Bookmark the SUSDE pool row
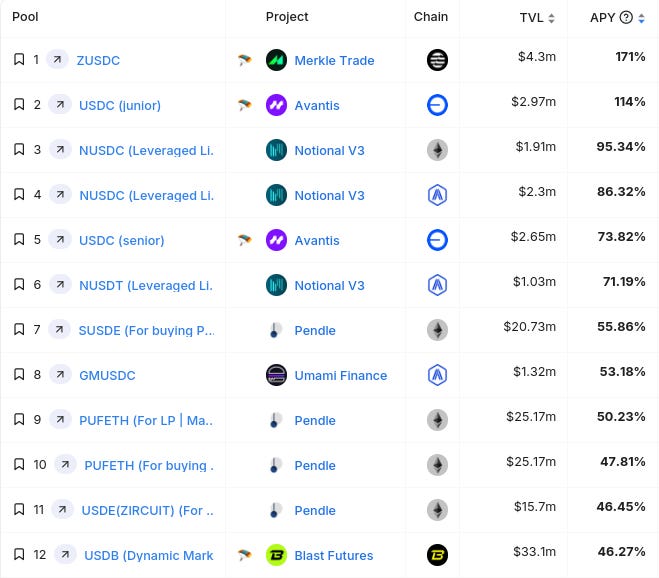This screenshot has width=659, height=578. pyautogui.click(x=19, y=329)
